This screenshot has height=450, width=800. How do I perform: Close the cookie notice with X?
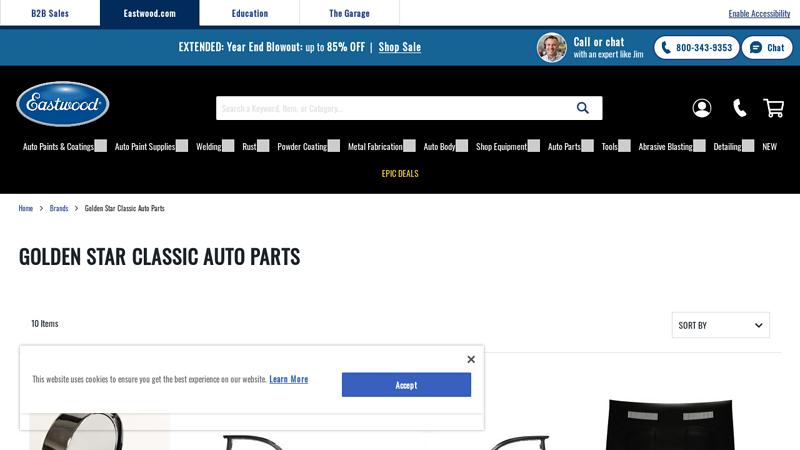coord(471,359)
